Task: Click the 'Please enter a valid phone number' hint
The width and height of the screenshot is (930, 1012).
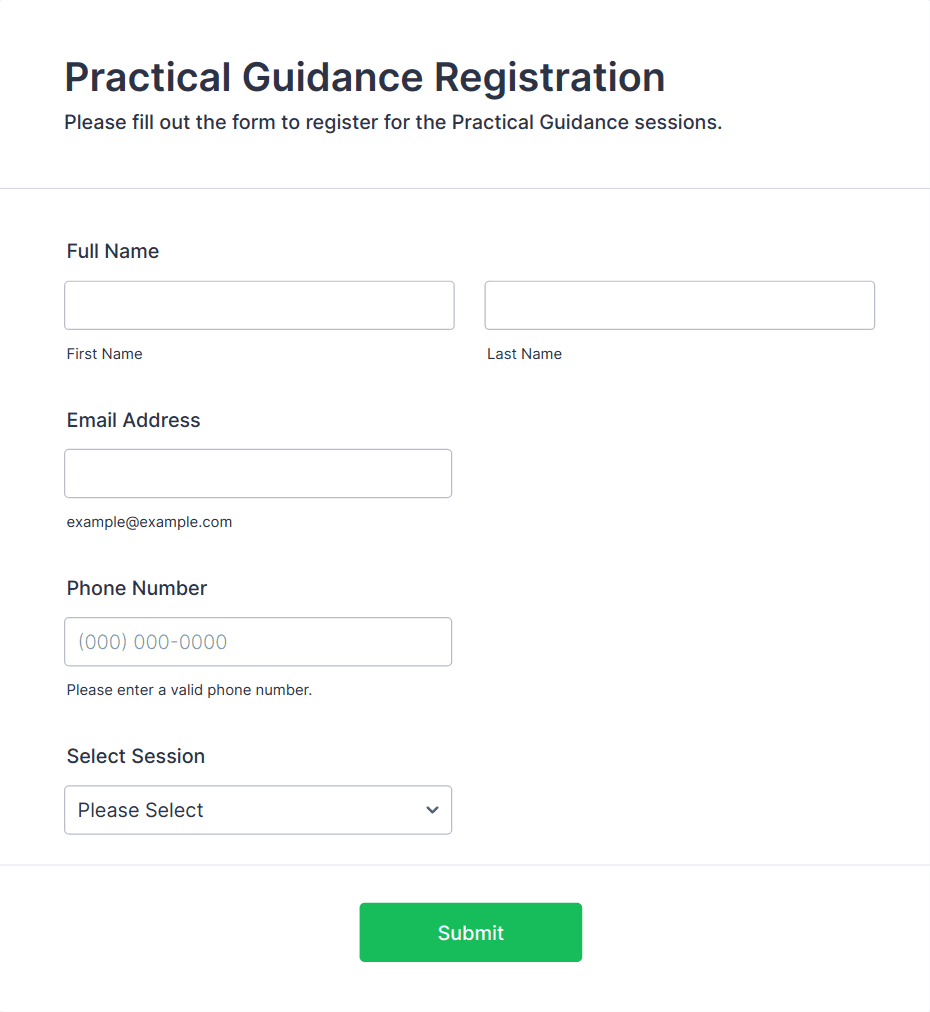Action: pyautogui.click(x=189, y=690)
